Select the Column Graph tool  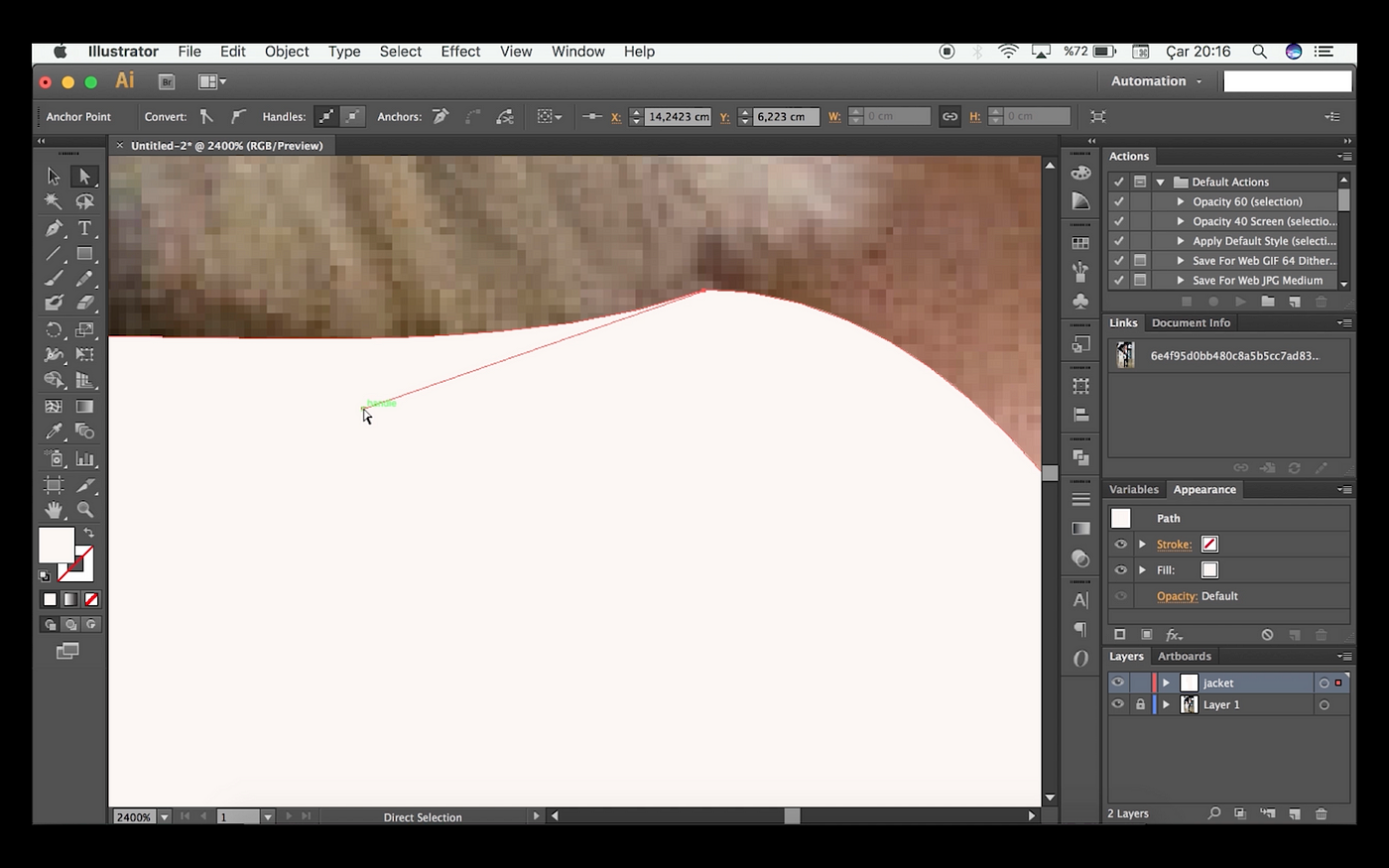tap(85, 458)
